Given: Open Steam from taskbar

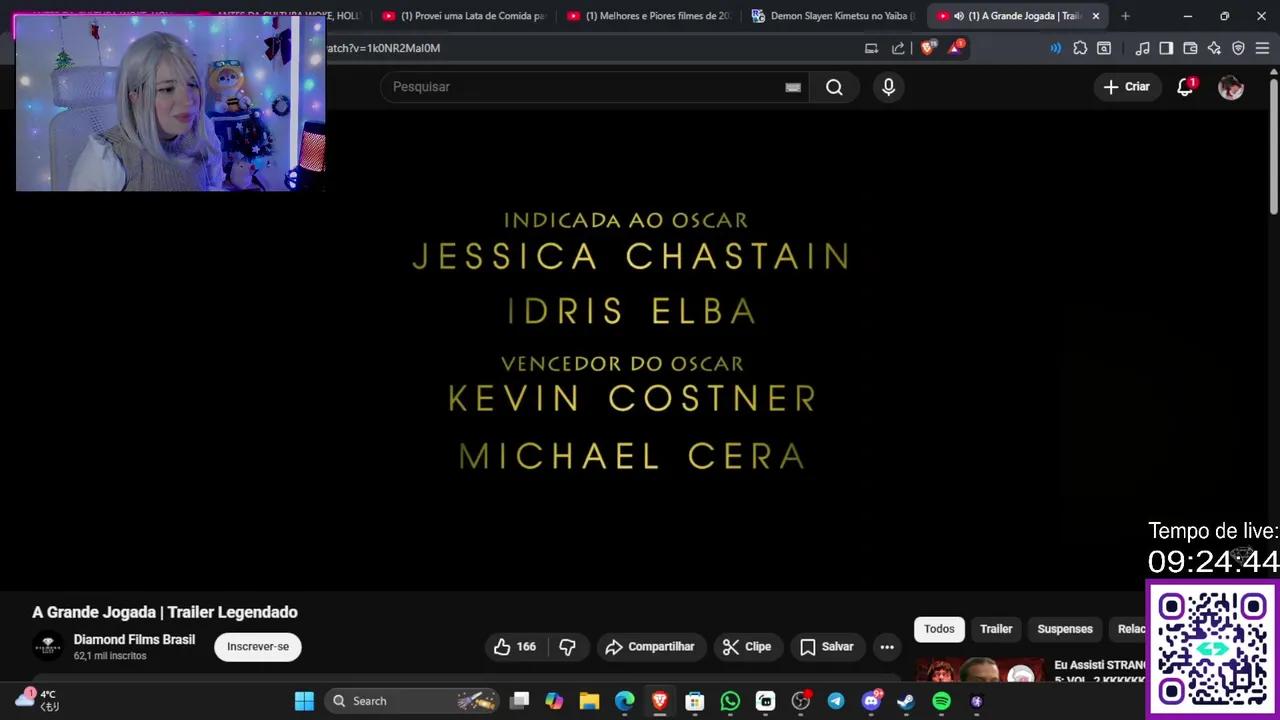Looking at the screenshot, I should click(906, 701).
